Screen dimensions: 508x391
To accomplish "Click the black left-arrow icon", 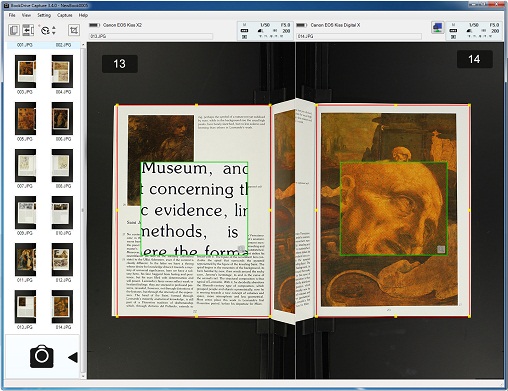I will coord(73,357).
